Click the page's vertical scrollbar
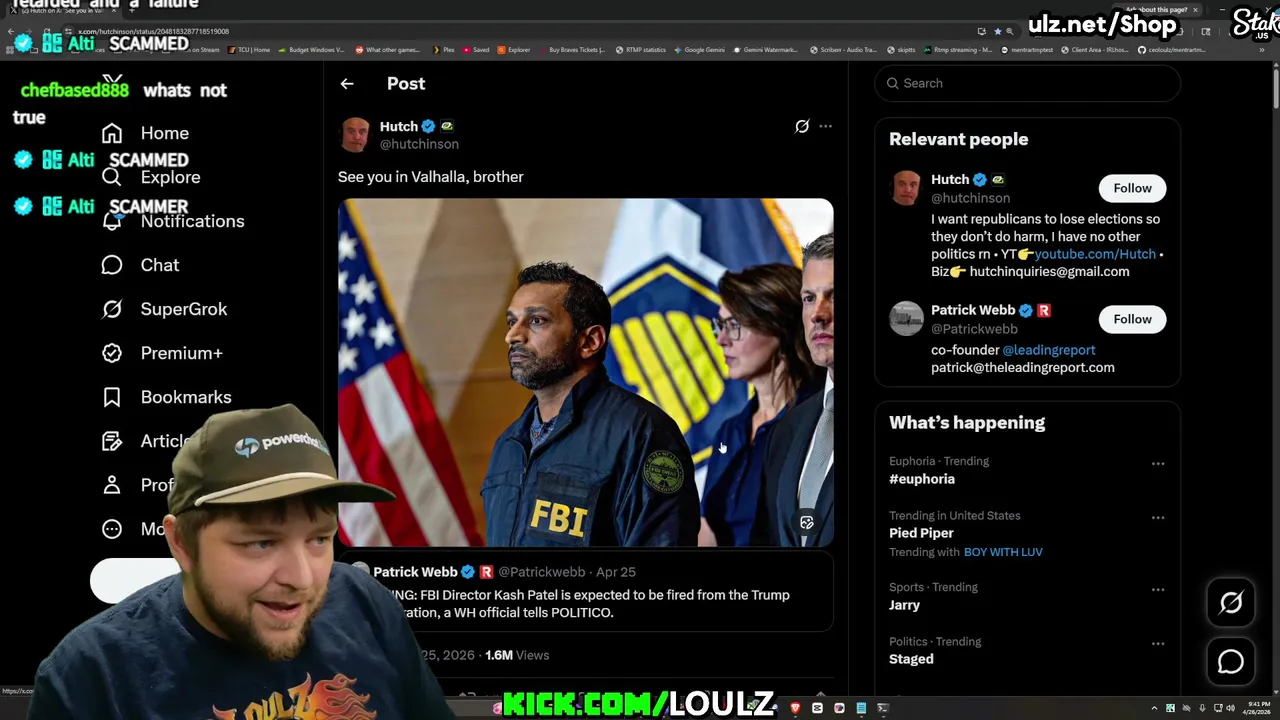Screen dimensions: 1280x720 1275,90
